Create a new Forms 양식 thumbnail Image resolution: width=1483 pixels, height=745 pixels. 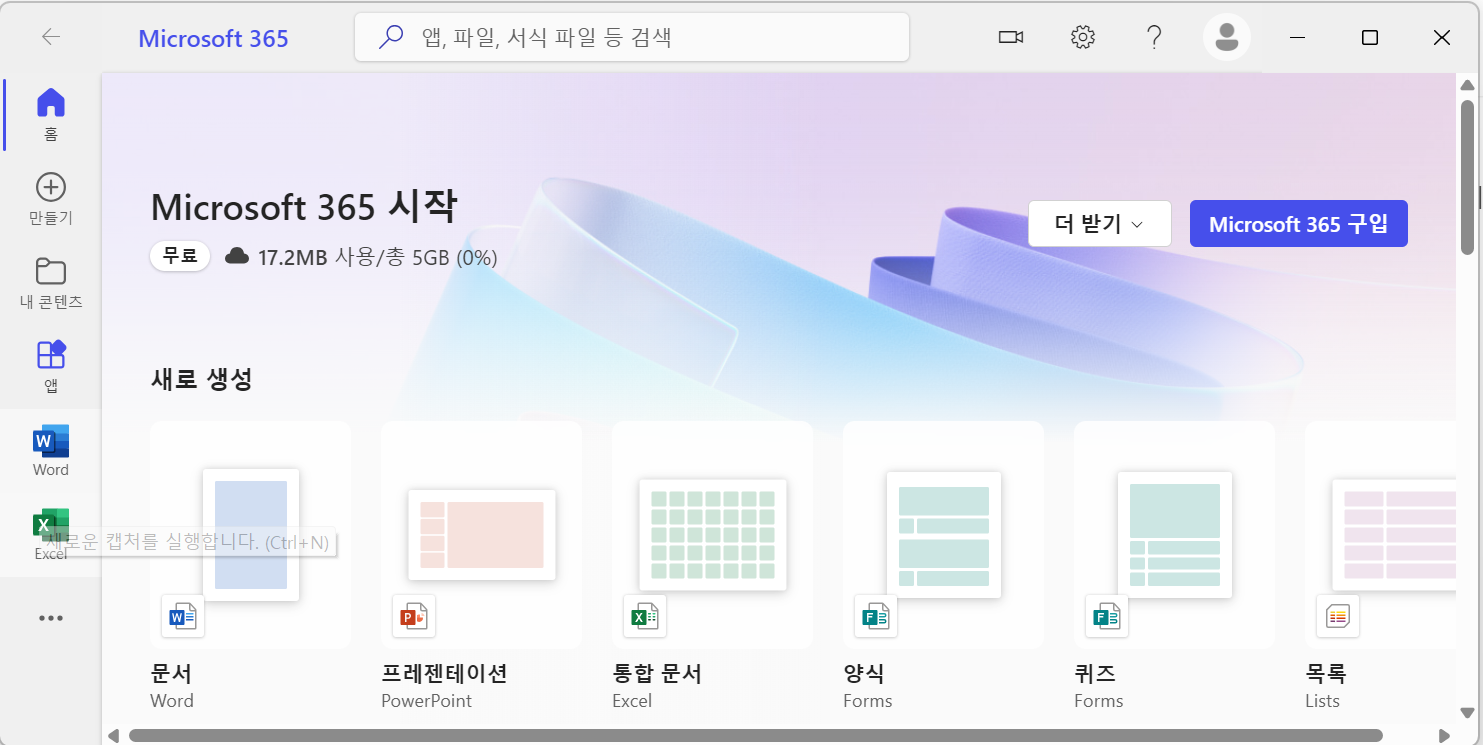click(943, 535)
